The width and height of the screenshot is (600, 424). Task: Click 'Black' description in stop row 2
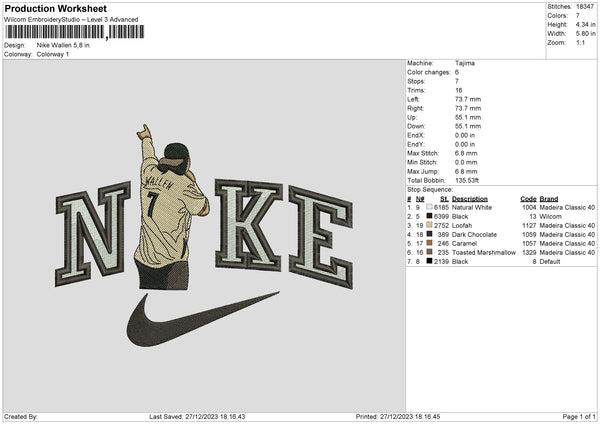click(x=460, y=217)
